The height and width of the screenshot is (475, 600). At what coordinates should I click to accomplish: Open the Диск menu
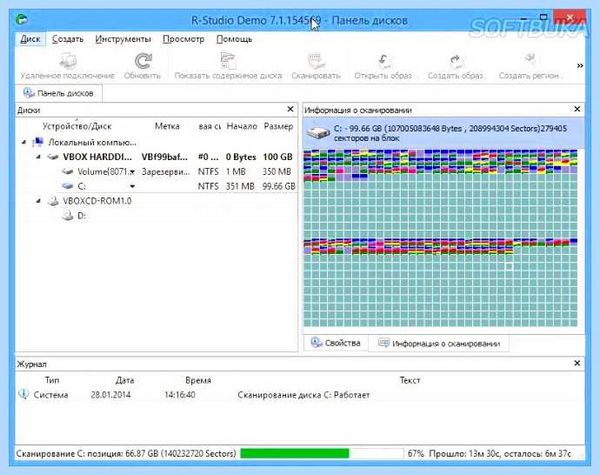coord(30,39)
